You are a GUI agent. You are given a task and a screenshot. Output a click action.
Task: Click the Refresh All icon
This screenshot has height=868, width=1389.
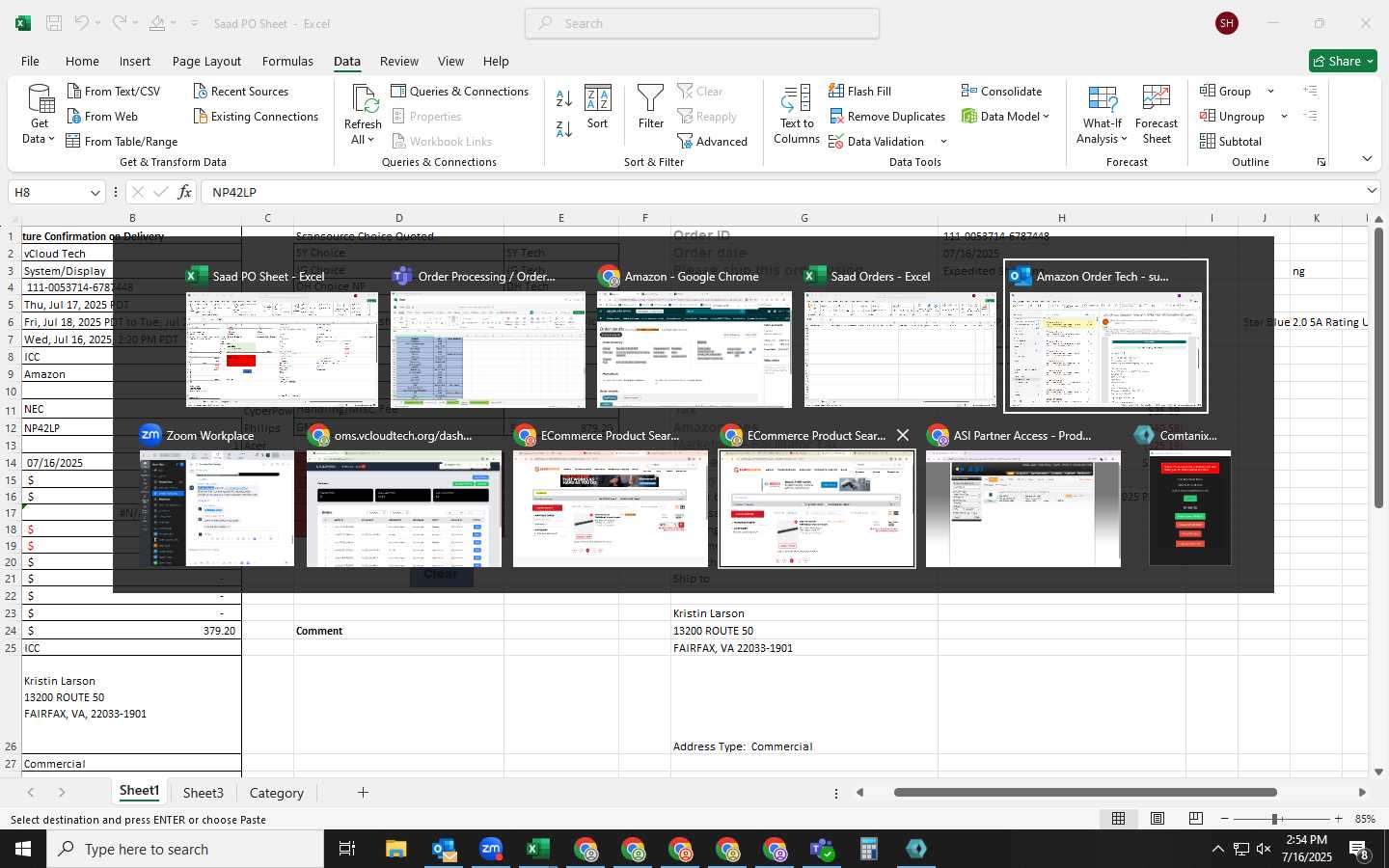click(x=364, y=98)
